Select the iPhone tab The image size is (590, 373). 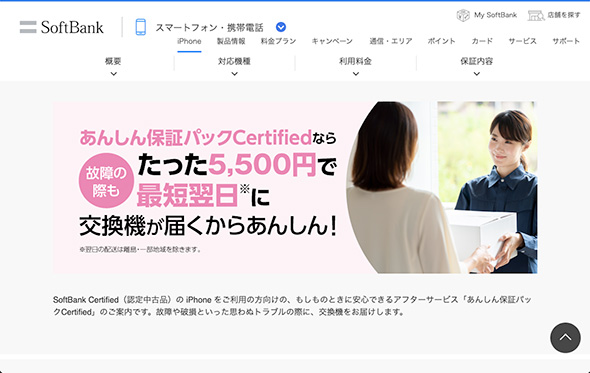click(x=189, y=41)
